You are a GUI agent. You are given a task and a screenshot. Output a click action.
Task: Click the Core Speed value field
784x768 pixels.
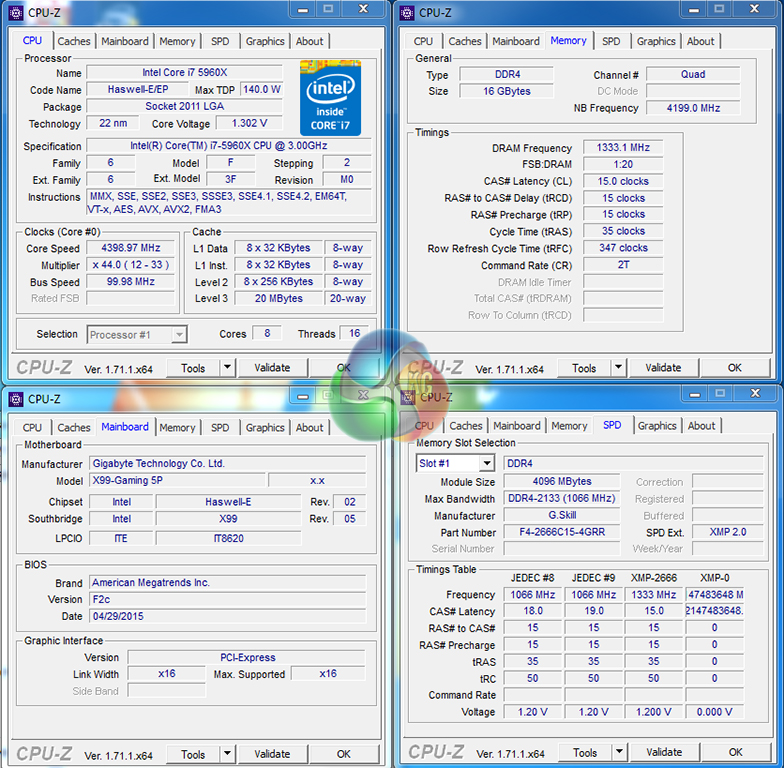(x=130, y=248)
